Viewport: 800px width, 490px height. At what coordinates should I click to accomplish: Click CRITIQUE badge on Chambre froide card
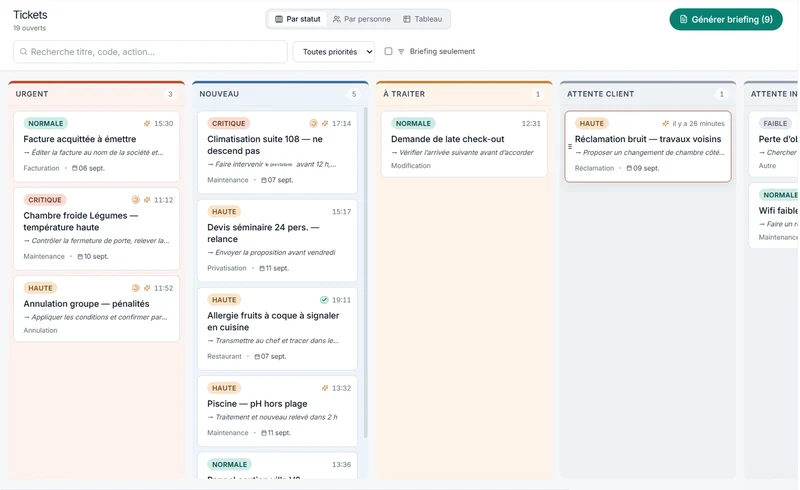pos(45,200)
